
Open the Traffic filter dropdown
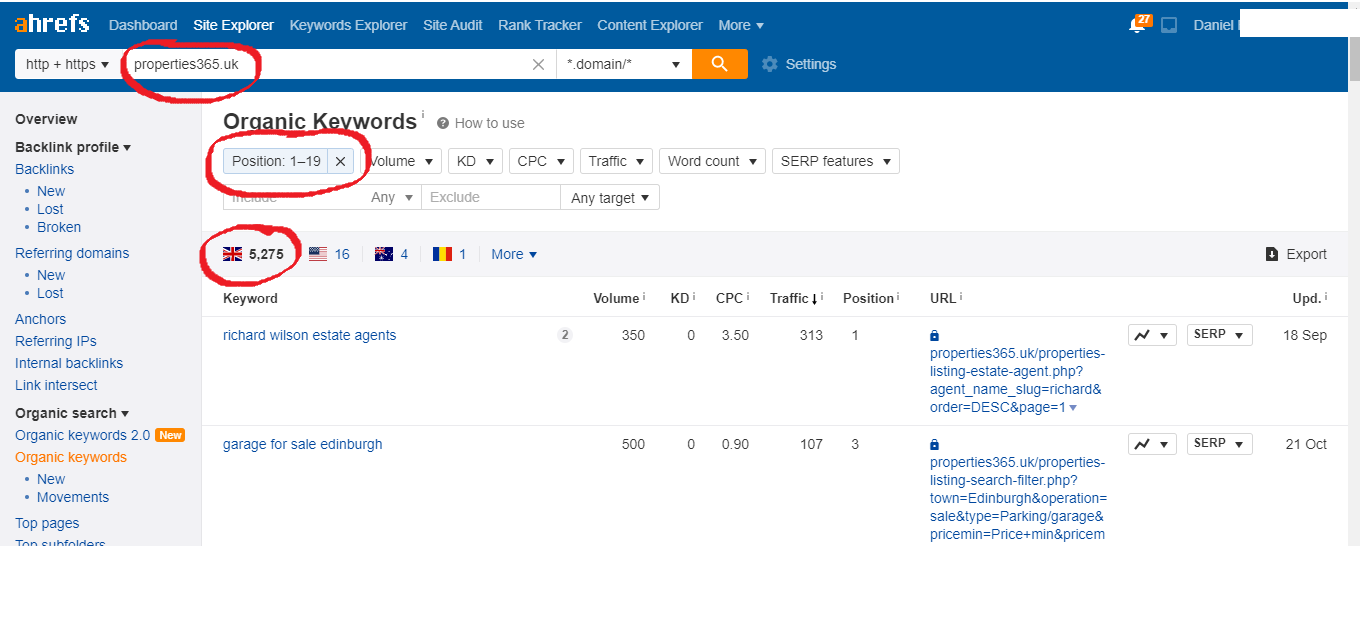click(616, 161)
